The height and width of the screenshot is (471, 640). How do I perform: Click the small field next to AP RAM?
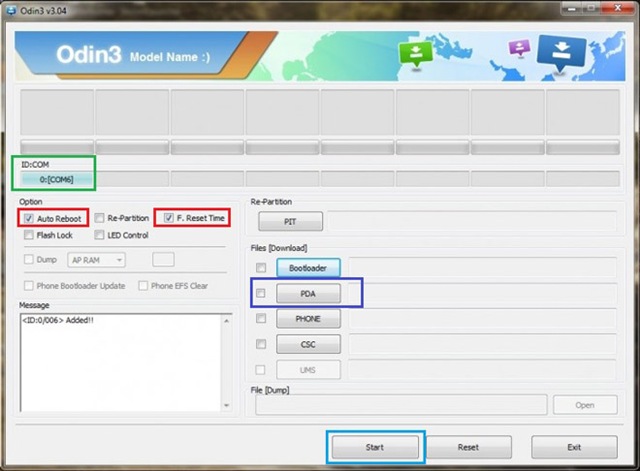[163, 260]
